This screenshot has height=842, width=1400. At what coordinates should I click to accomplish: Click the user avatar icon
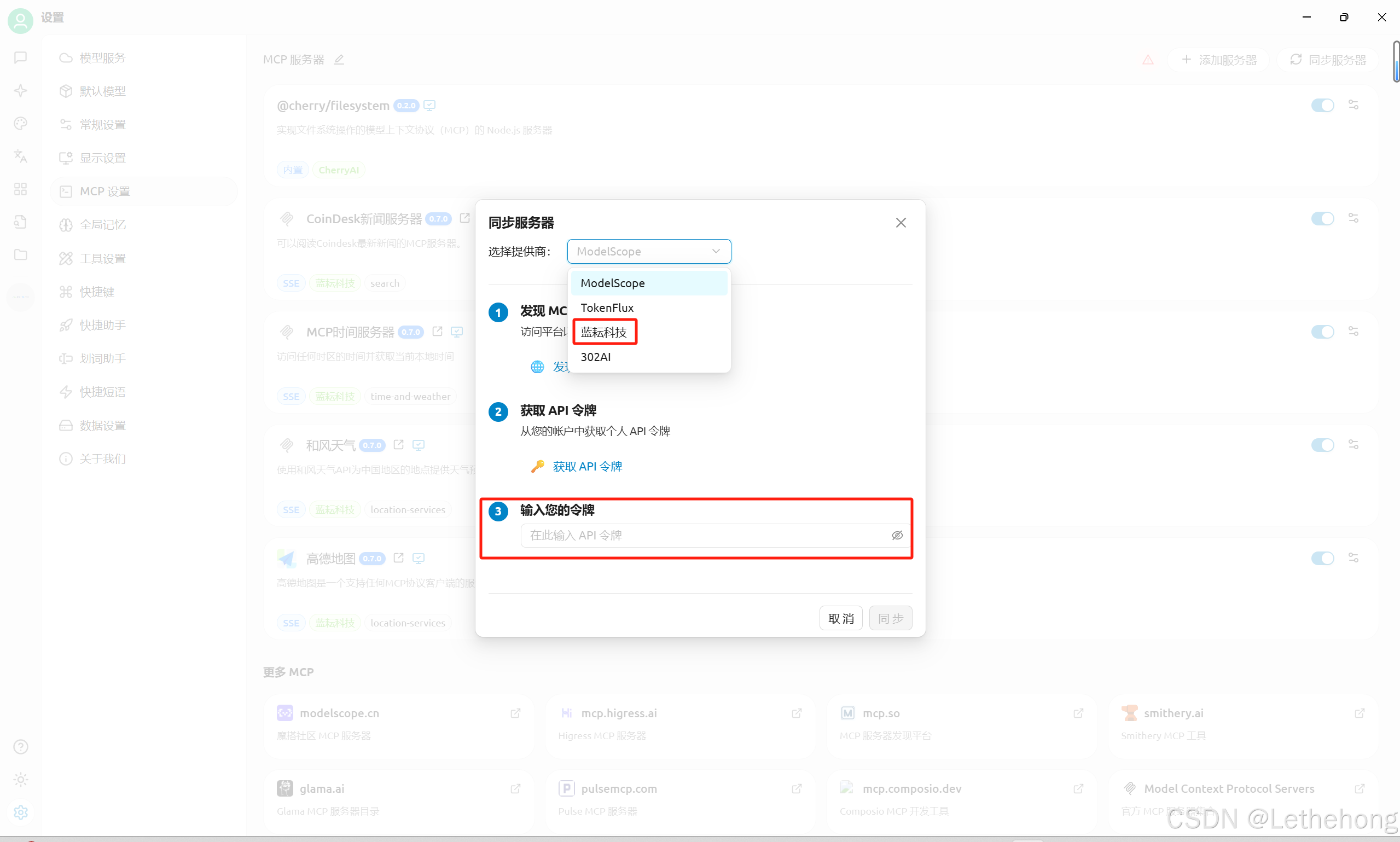20,21
